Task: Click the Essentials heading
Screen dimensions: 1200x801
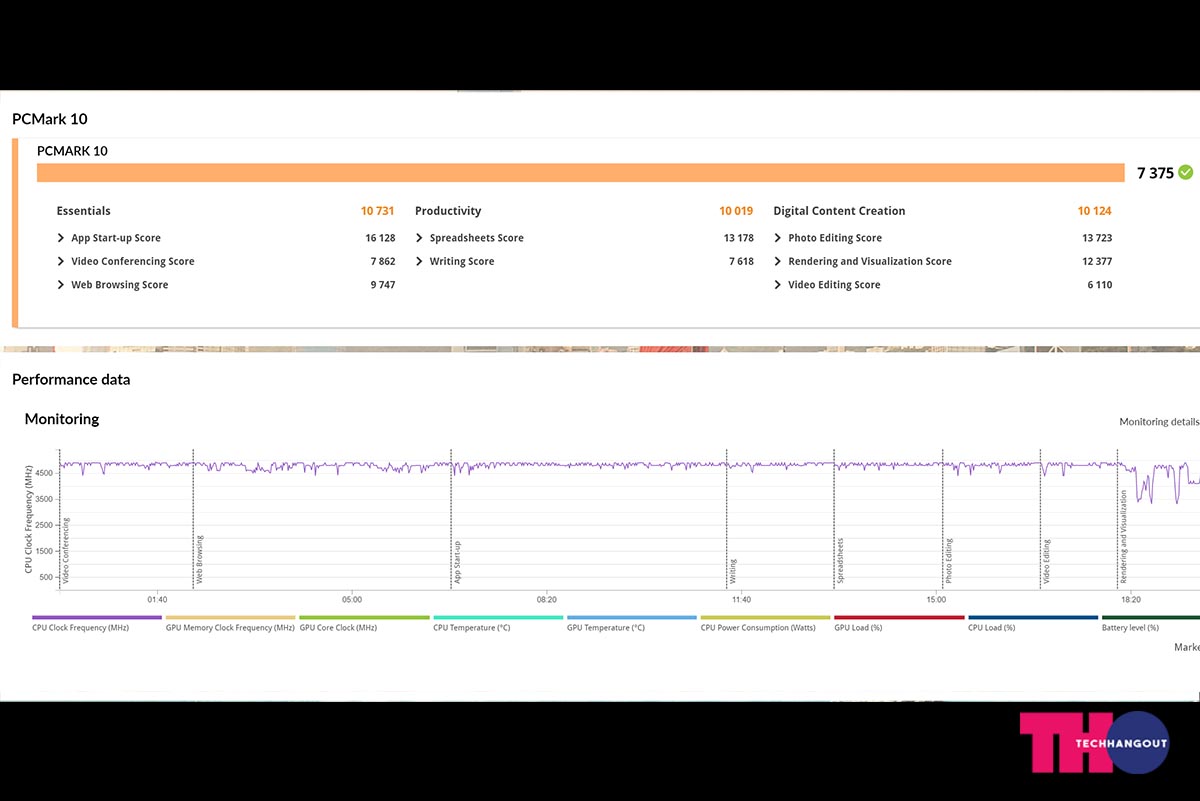Action: click(84, 211)
